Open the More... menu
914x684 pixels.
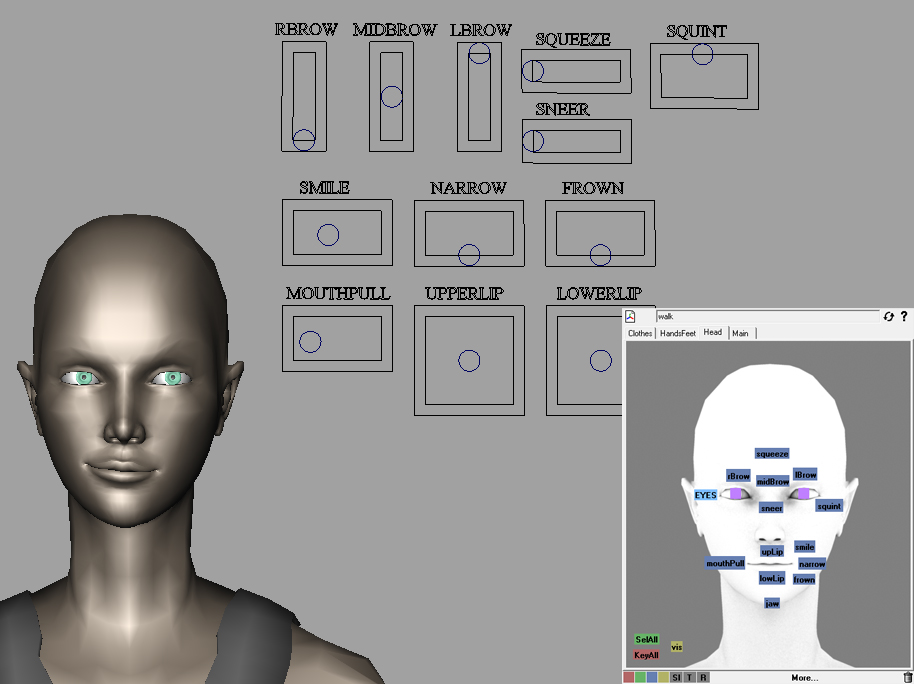[x=804, y=677]
